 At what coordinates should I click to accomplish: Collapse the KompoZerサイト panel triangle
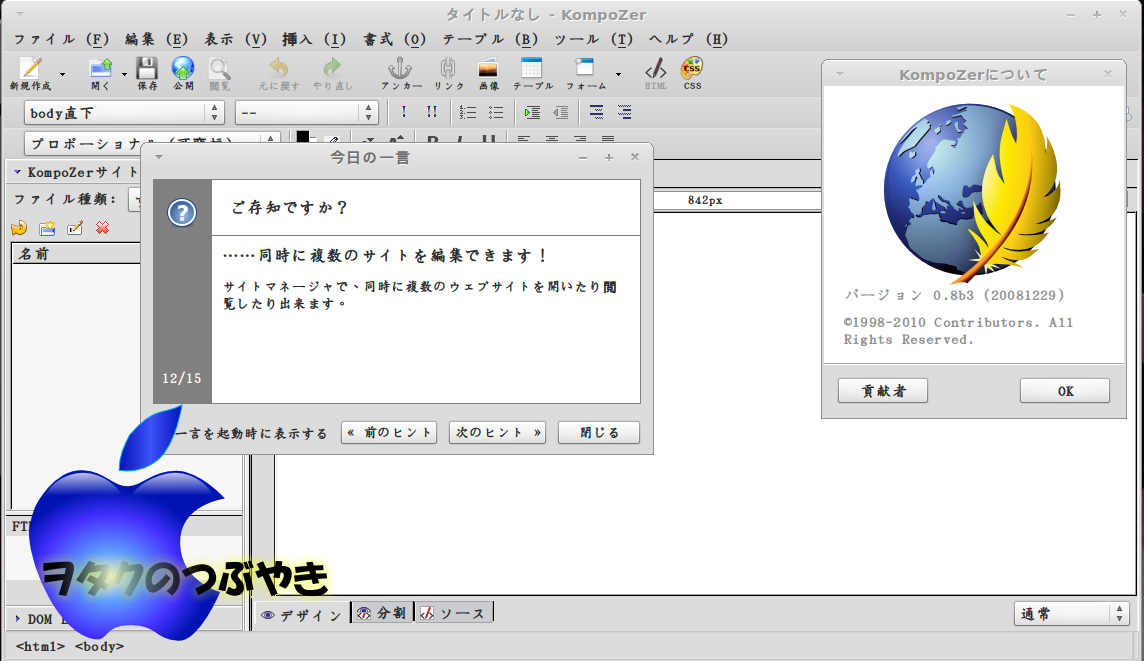[x=18, y=172]
